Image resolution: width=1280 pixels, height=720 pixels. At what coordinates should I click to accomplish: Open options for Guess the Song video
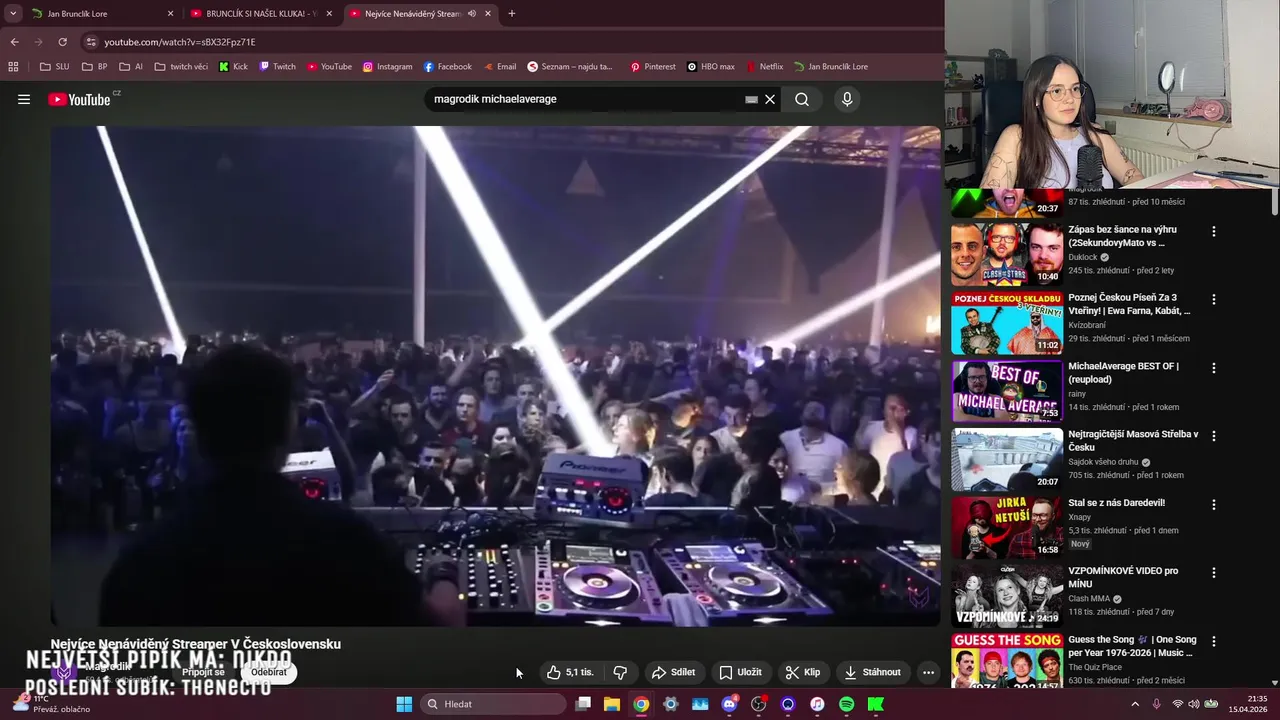point(1214,641)
